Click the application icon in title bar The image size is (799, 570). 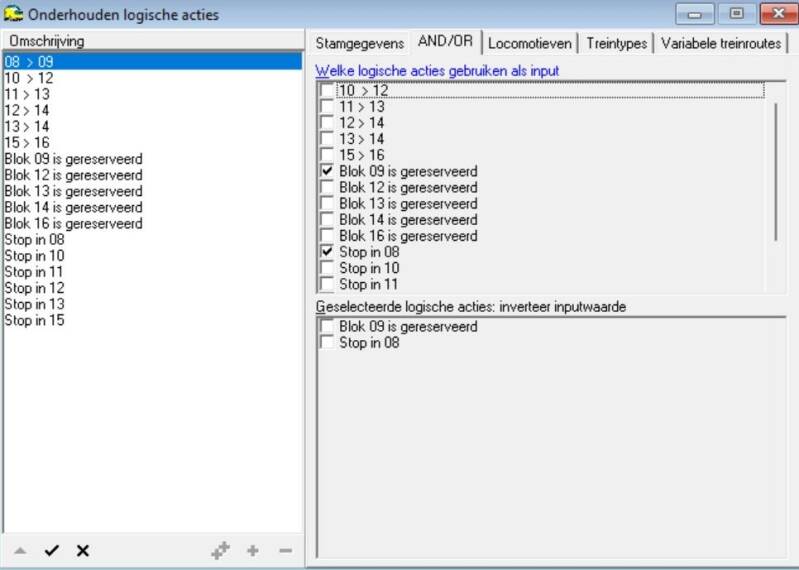pyautogui.click(x=13, y=14)
